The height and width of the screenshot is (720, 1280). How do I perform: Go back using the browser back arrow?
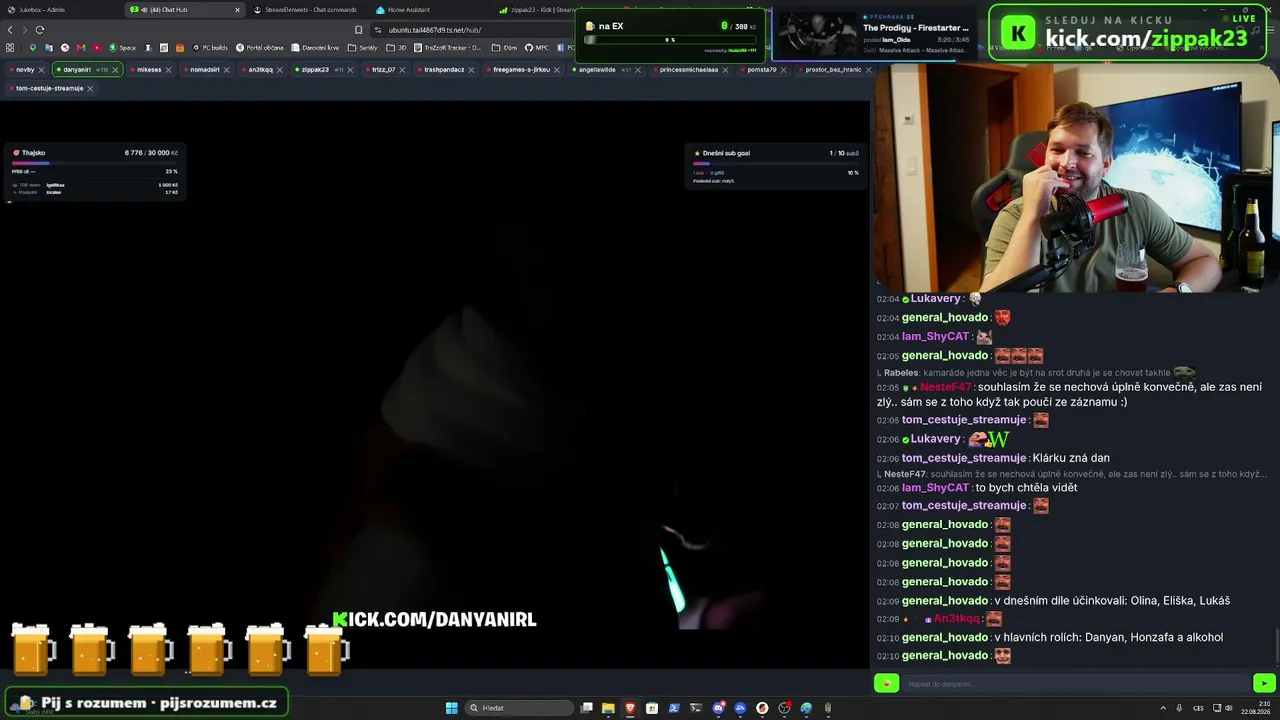(10, 30)
